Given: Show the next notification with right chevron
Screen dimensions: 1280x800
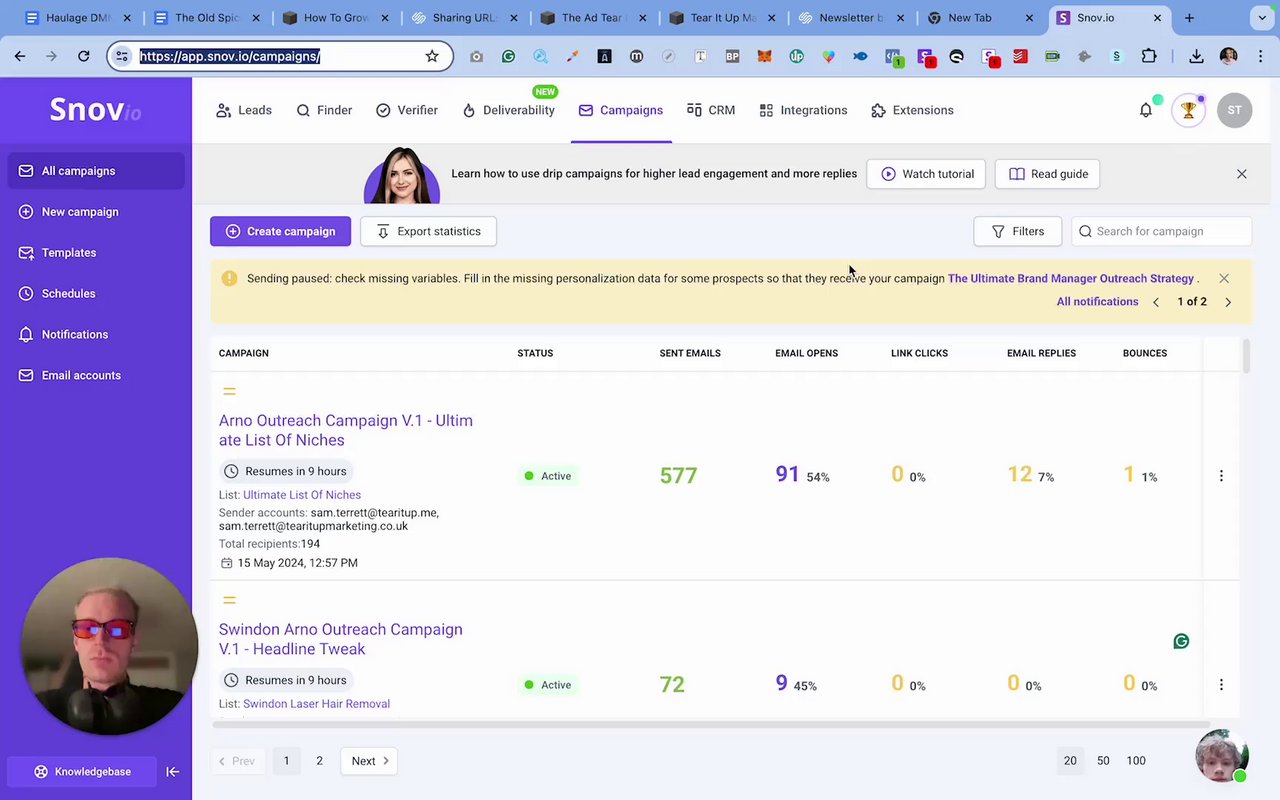Looking at the screenshot, I should [x=1228, y=302].
